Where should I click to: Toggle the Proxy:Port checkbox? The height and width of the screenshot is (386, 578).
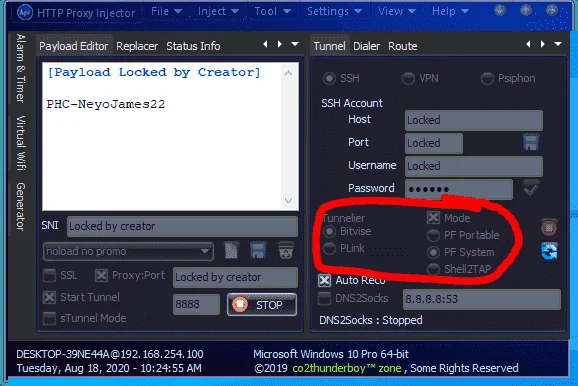(101, 275)
